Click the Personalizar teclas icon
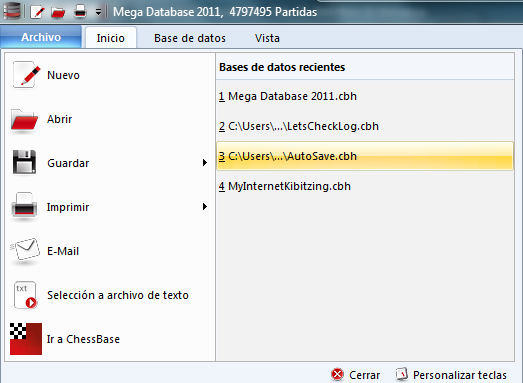Image resolution: width=523 pixels, height=383 pixels. [402, 374]
